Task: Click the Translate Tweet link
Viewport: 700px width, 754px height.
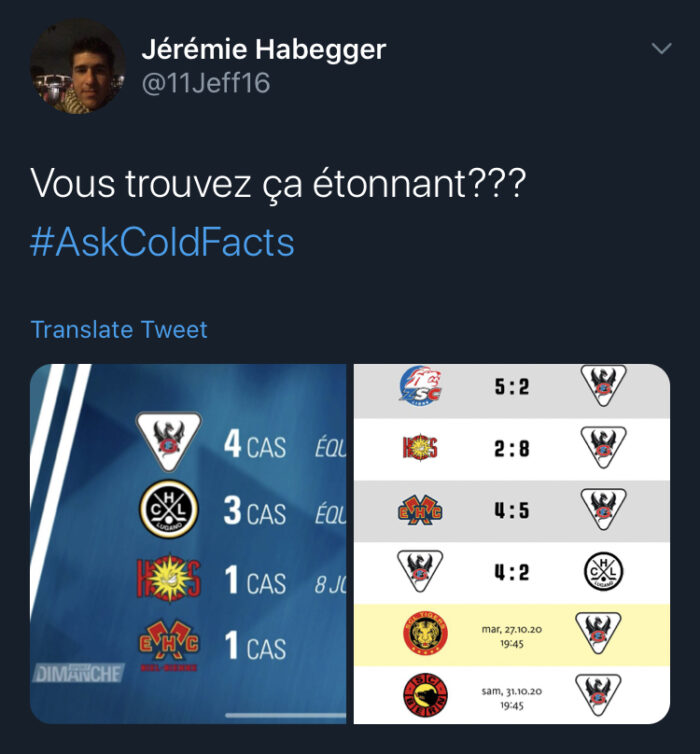Action: tap(119, 330)
